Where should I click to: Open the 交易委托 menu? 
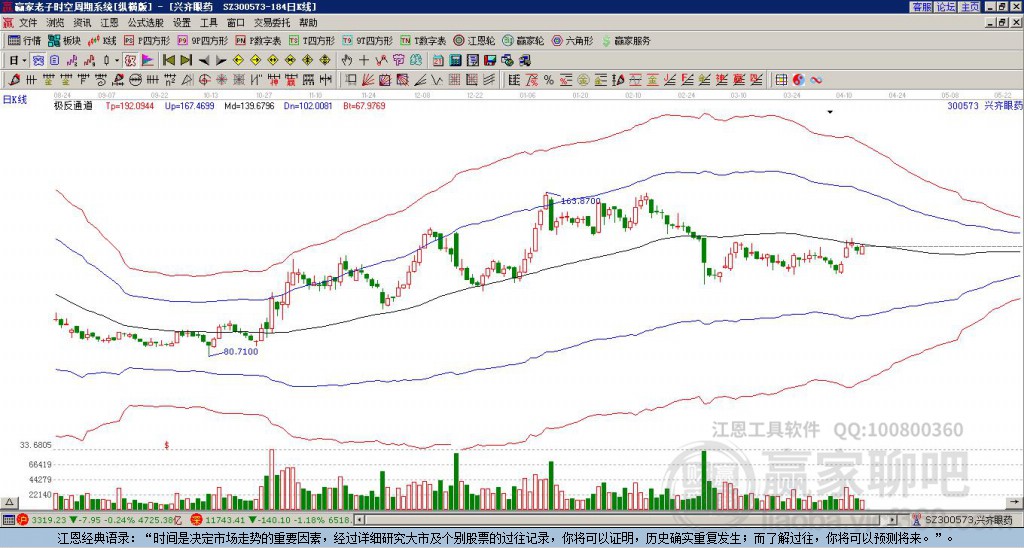272,23
